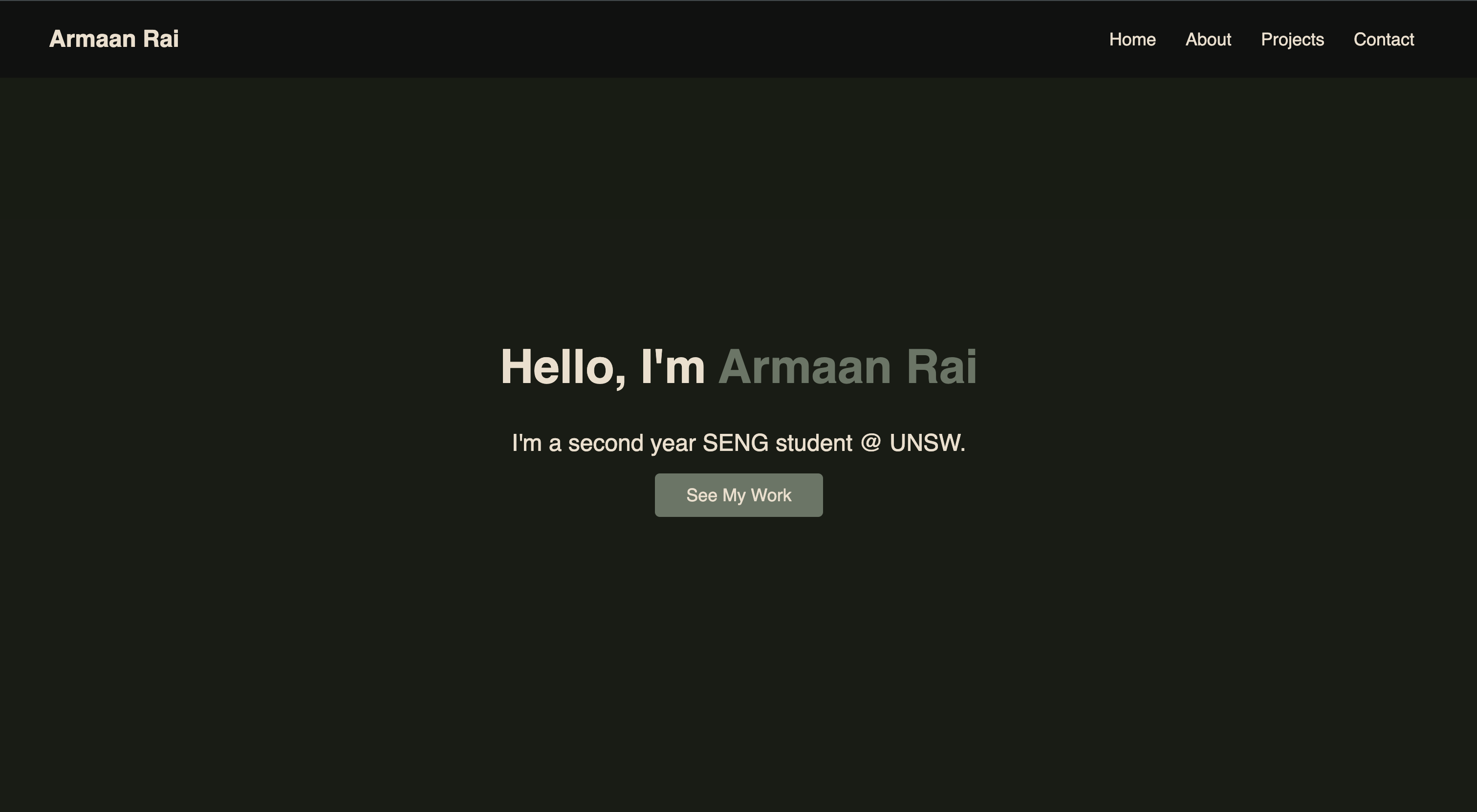Screen dimensions: 1477x812
Task: Click the site owner name in top-left corner
Action: point(113,39)
